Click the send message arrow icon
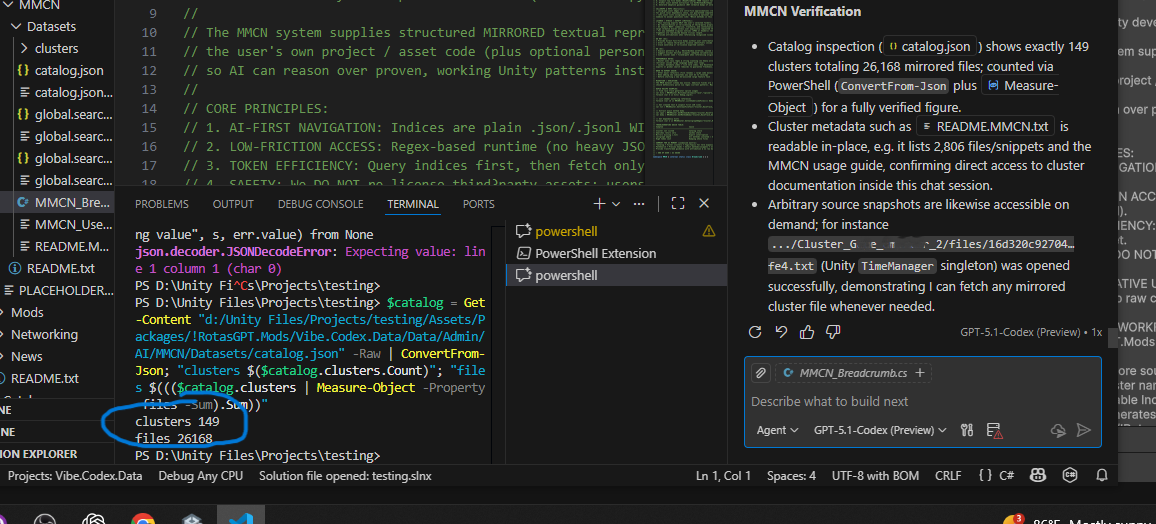Screen dimensions: 1156x524 click(1084, 430)
